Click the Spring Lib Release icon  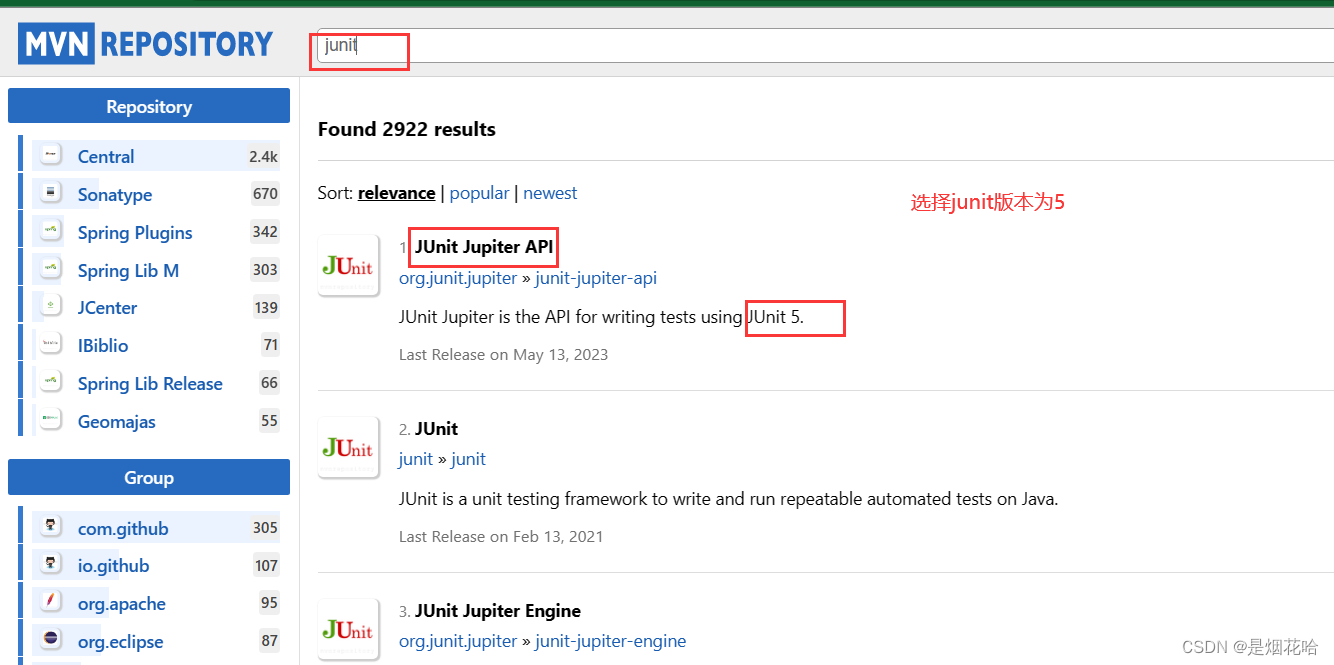coord(51,383)
